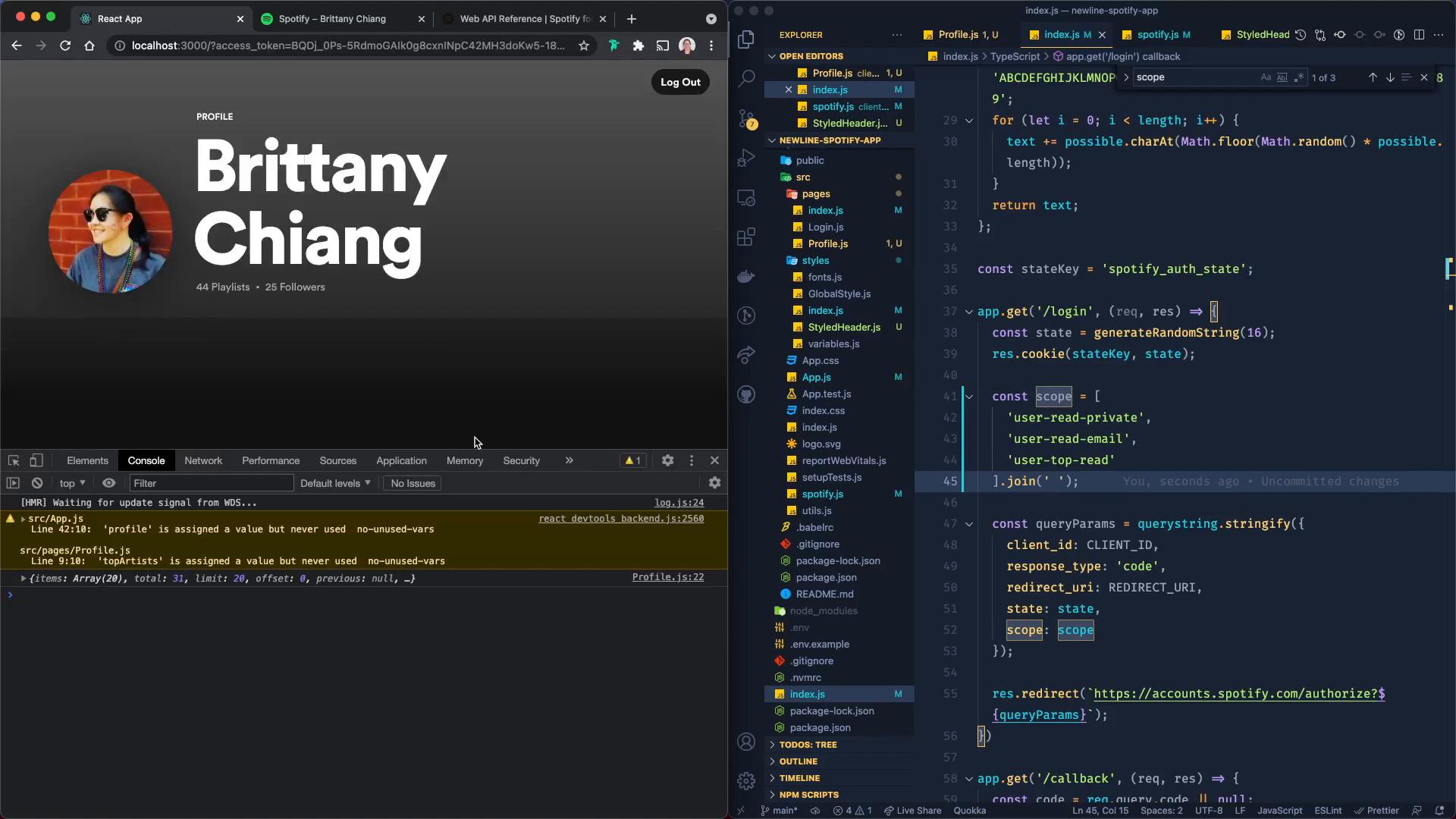The image size is (1456, 819).
Task: Fold the app.get('/login') block at line 37
Action: click(x=968, y=312)
